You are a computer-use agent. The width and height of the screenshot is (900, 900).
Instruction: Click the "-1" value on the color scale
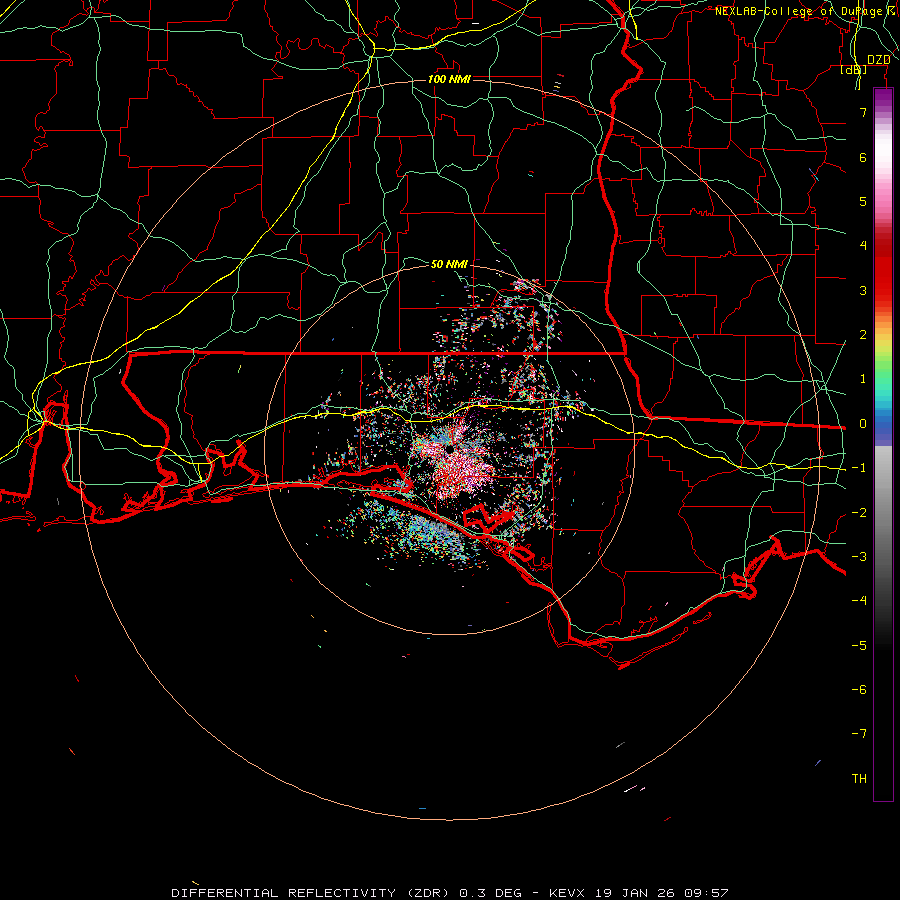tap(859, 468)
